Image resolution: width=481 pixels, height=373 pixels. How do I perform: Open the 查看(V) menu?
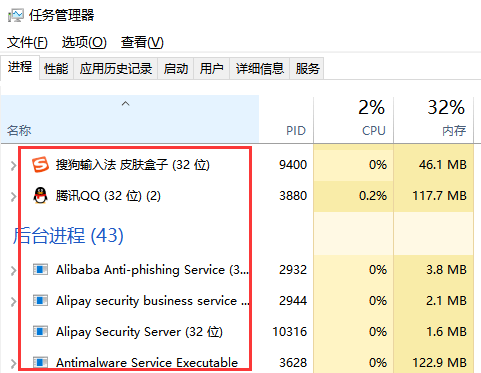(x=142, y=42)
